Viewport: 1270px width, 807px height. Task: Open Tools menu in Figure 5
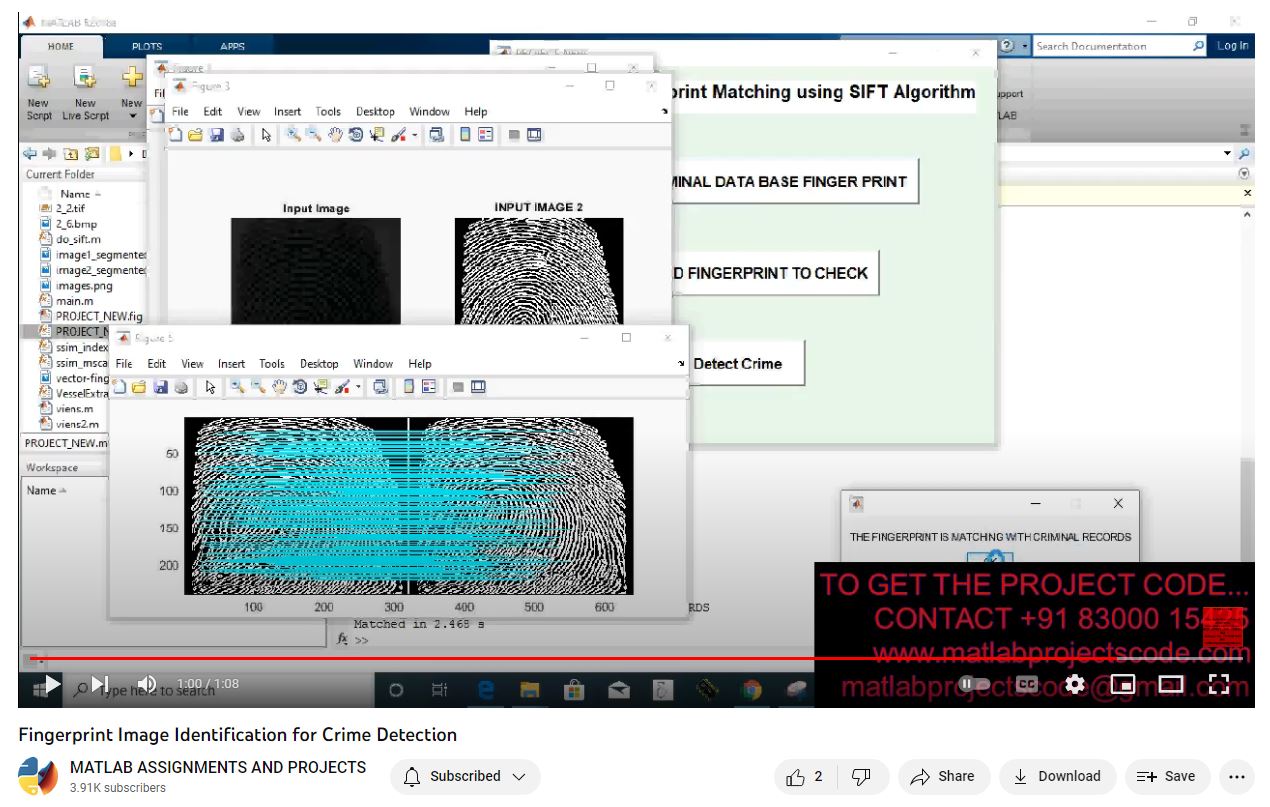(x=272, y=364)
